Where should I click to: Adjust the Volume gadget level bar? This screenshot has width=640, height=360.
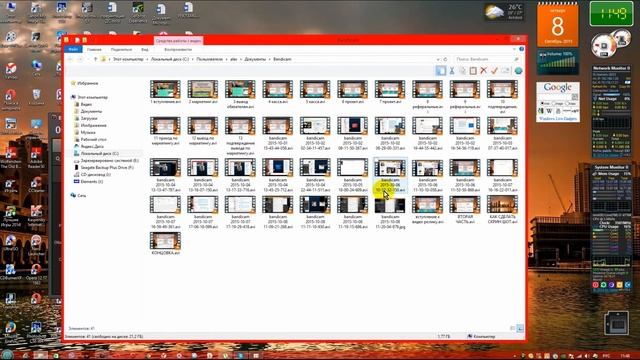[x=558, y=64]
